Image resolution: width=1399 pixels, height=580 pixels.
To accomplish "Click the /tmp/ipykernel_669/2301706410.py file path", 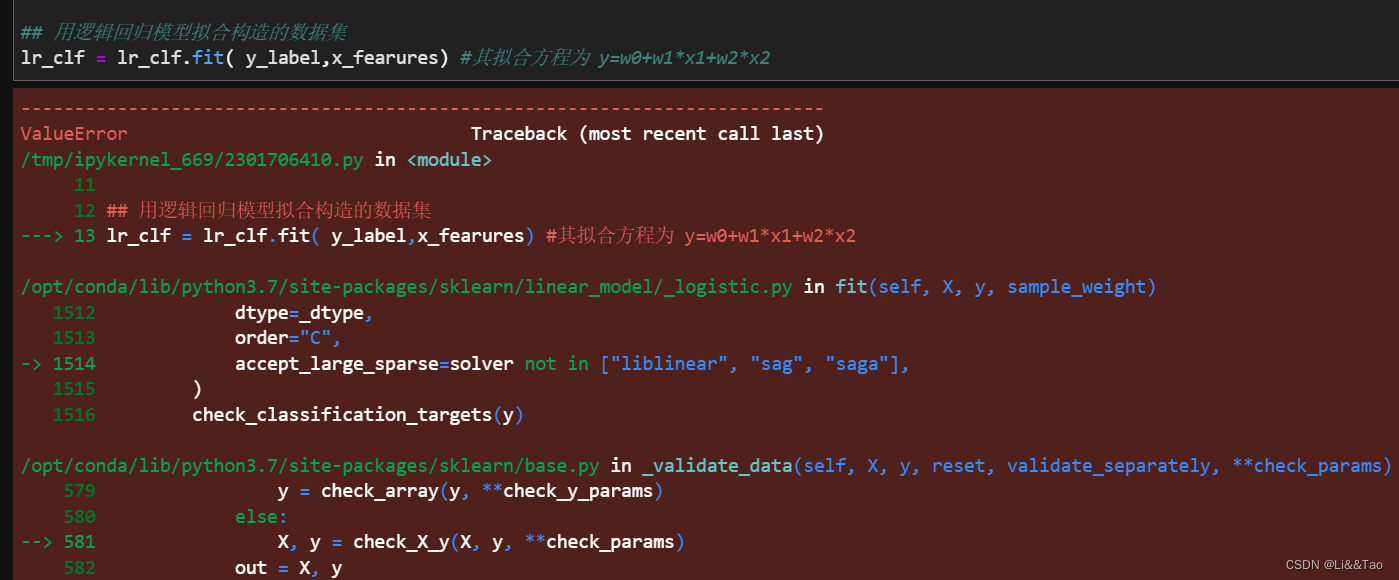I will point(192,159).
